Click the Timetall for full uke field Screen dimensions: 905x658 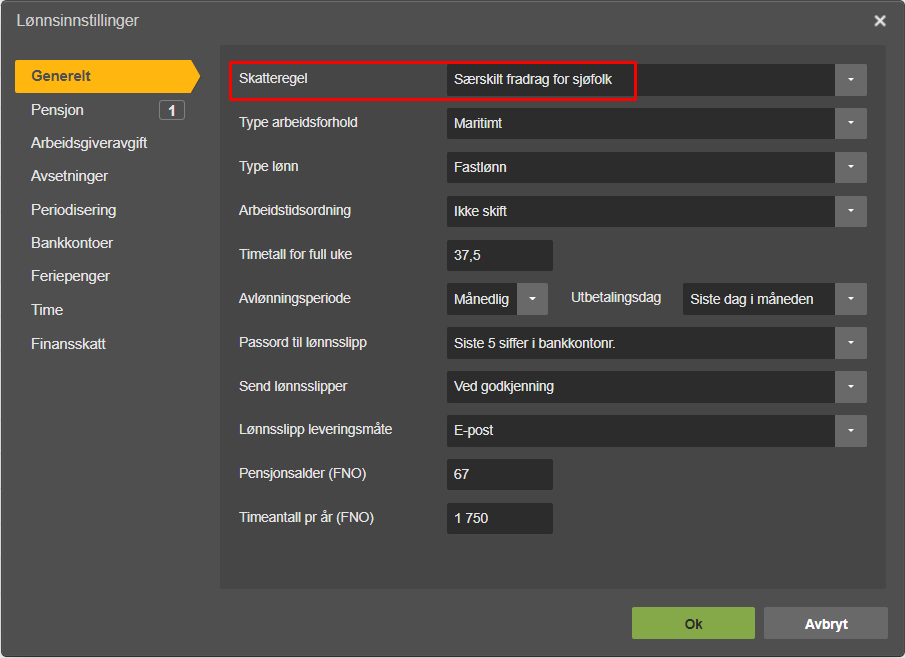pyautogui.click(x=499, y=255)
